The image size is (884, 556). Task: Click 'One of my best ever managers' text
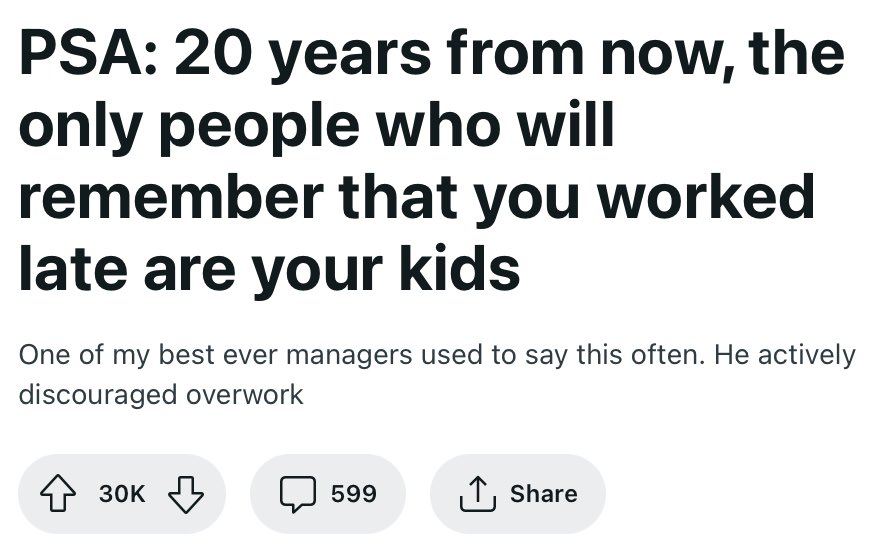216,355
